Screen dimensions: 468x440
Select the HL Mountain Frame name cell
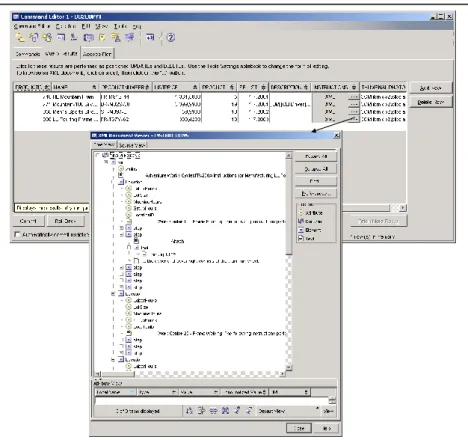tap(73, 97)
